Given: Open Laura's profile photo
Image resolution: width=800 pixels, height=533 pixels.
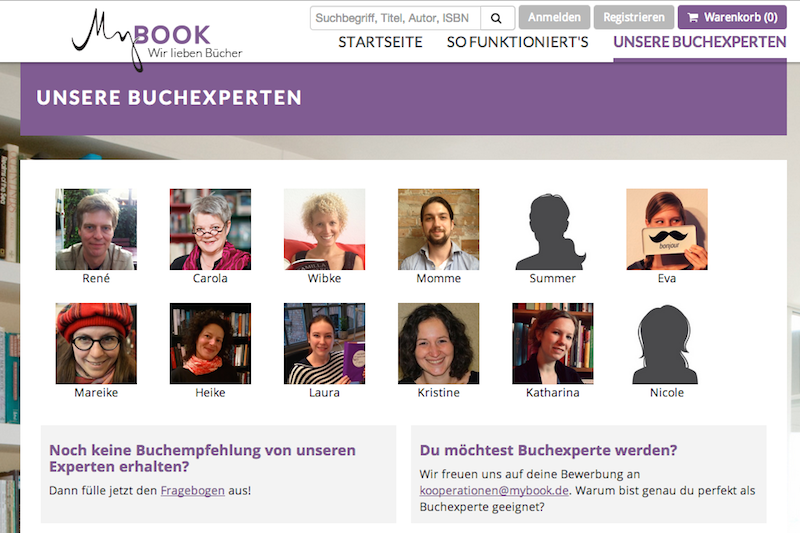Looking at the screenshot, I should (324, 344).
